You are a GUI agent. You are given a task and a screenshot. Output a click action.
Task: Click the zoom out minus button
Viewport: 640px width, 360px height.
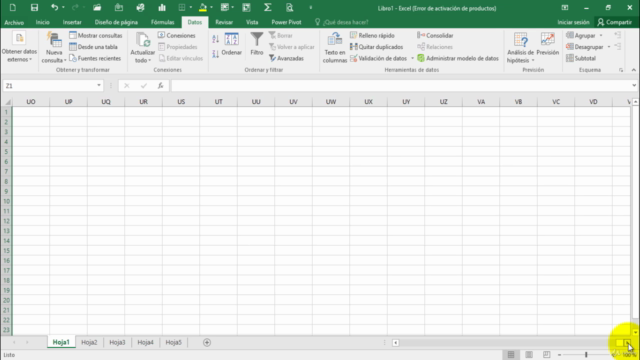(560, 355)
